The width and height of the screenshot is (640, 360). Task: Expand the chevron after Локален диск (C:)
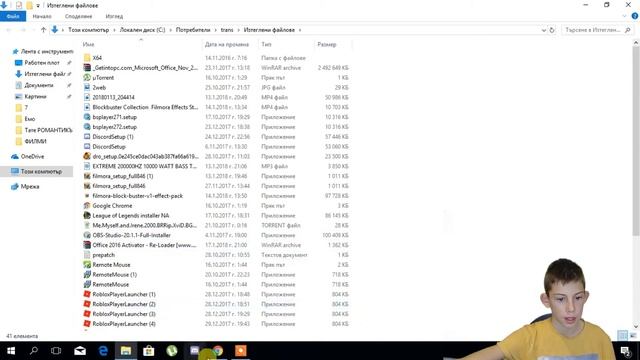click(171, 30)
